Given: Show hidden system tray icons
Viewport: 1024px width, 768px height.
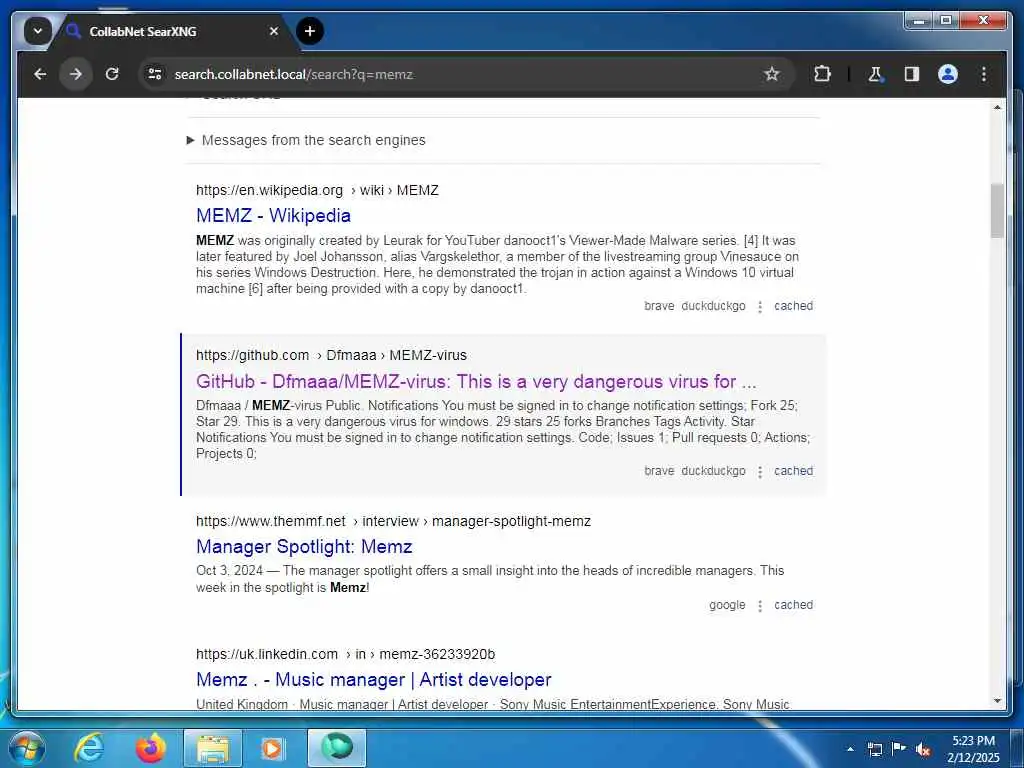Looking at the screenshot, I should (x=850, y=749).
